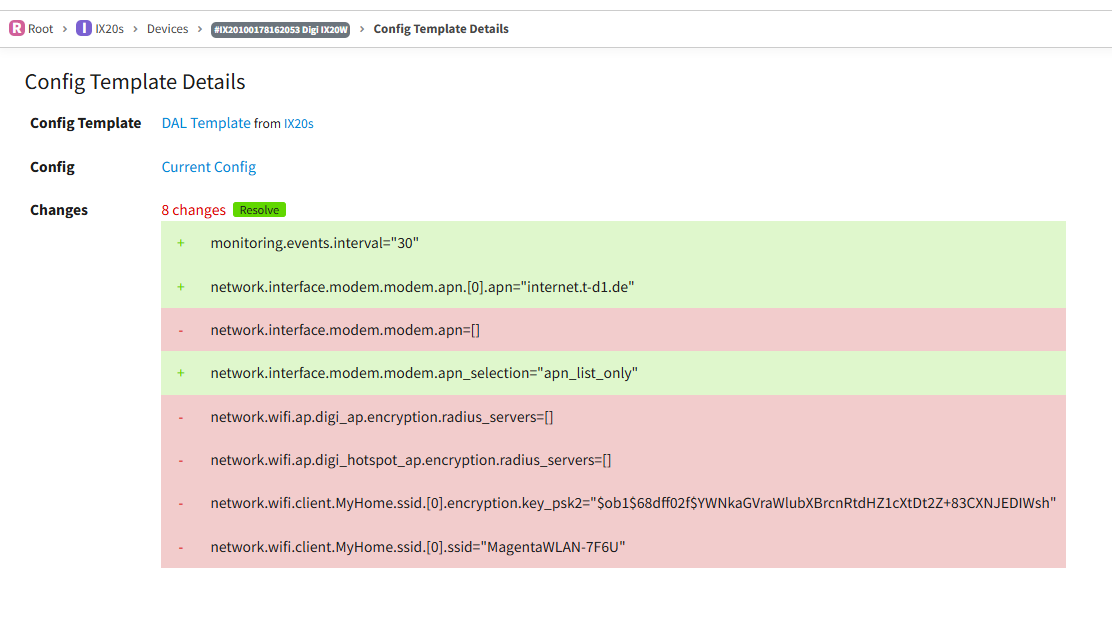Click minus icon beside modem.apn=[] line
This screenshot has height=623, width=1112.
coord(181,331)
